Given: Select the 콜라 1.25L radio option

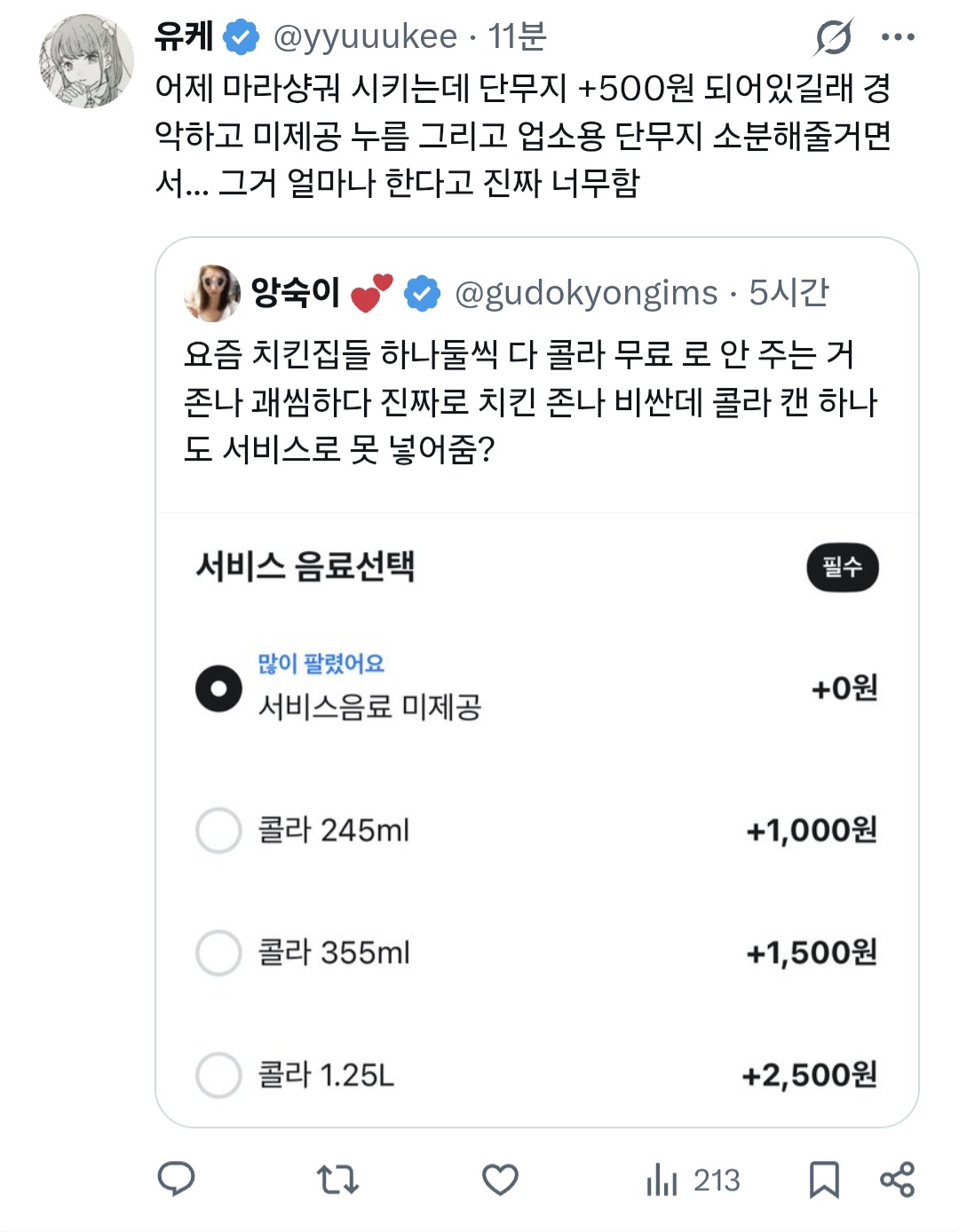Looking at the screenshot, I should point(218,1076).
